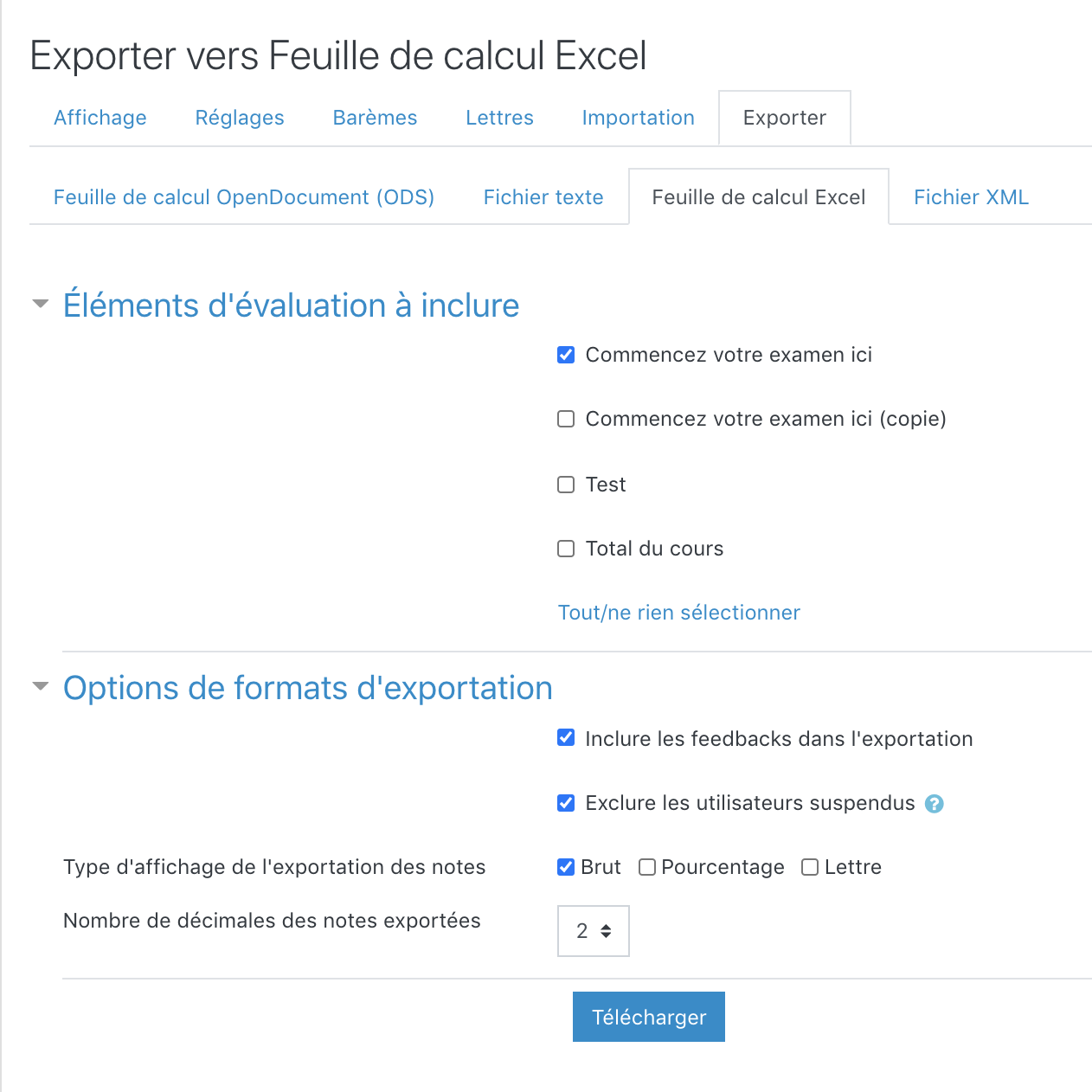Screen dimensions: 1092x1092
Task: Toggle Inclure les feedbacks dans l'exportation
Action: [x=566, y=738]
